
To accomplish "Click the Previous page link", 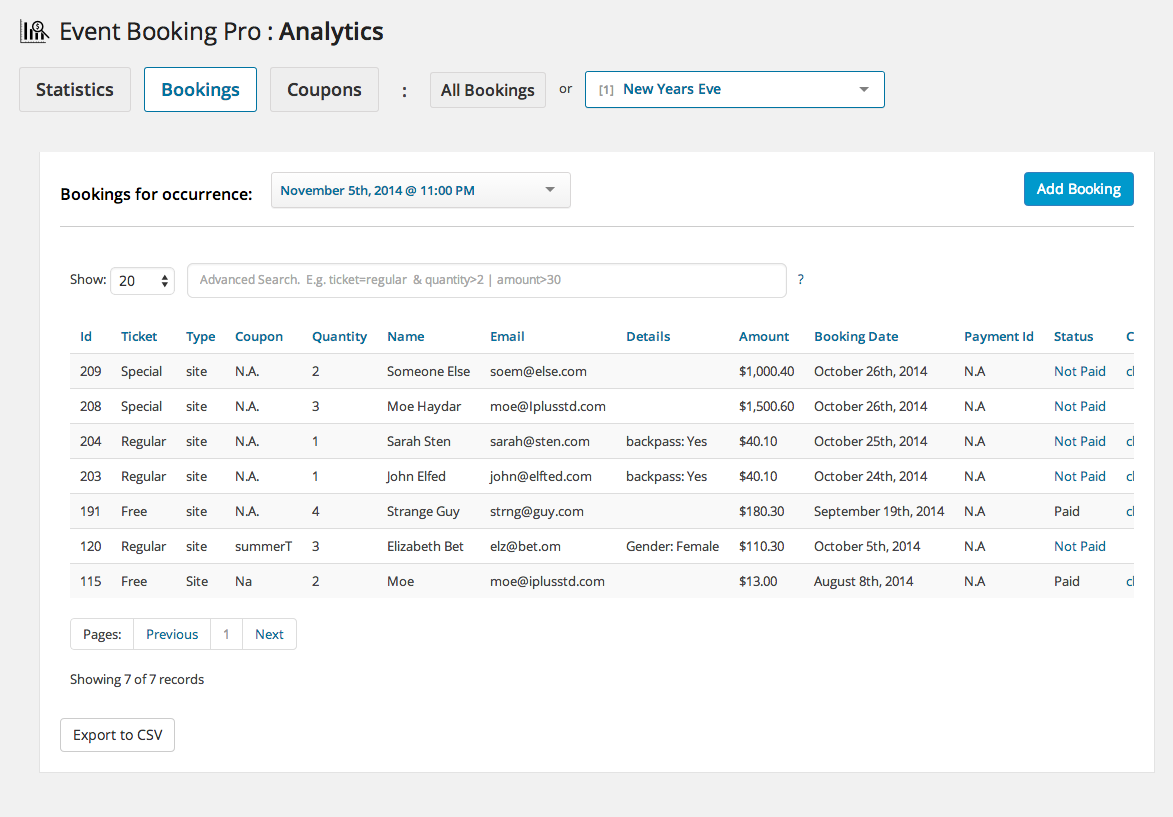I will (x=171, y=633).
